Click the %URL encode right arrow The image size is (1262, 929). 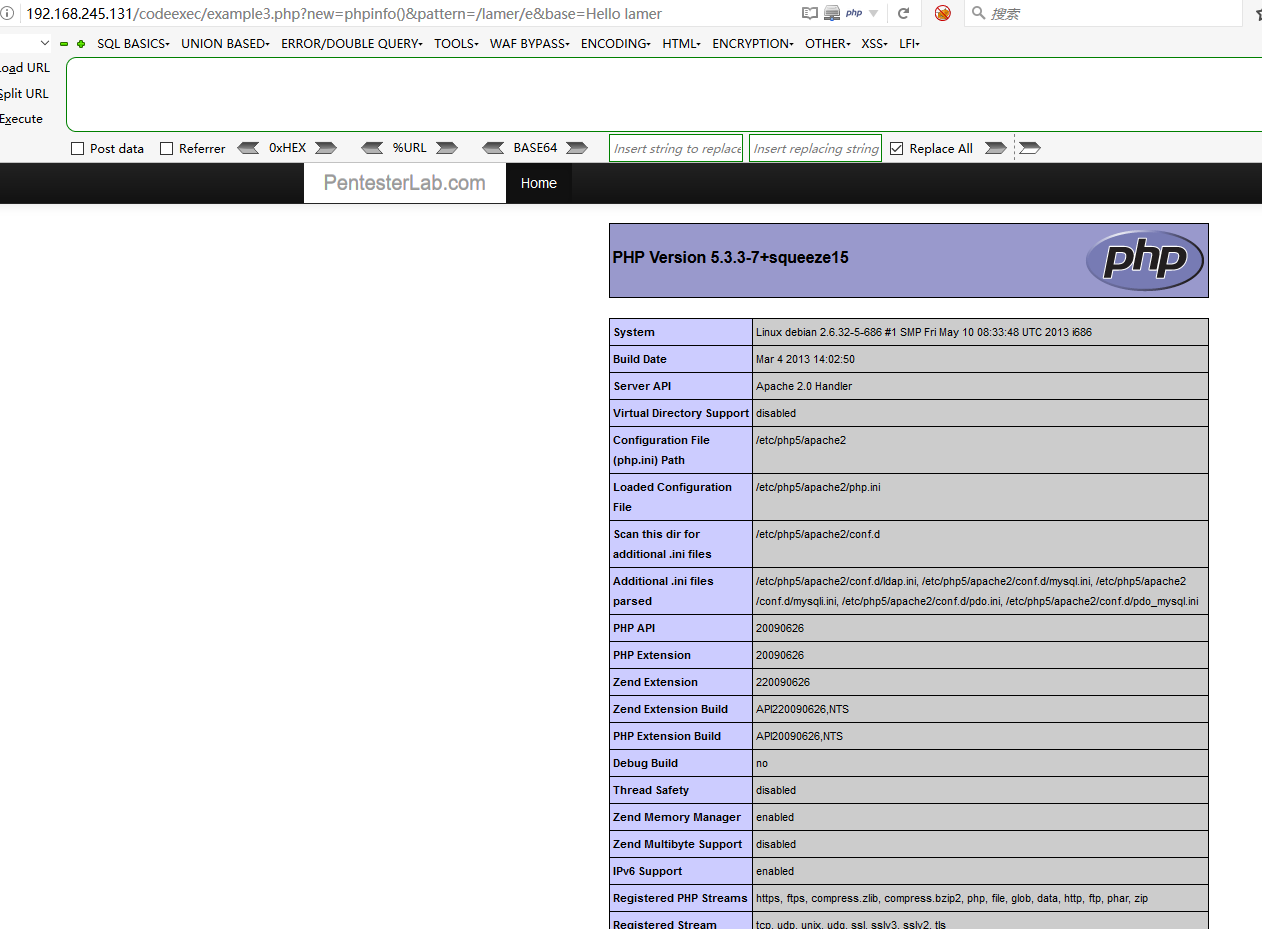coord(447,148)
